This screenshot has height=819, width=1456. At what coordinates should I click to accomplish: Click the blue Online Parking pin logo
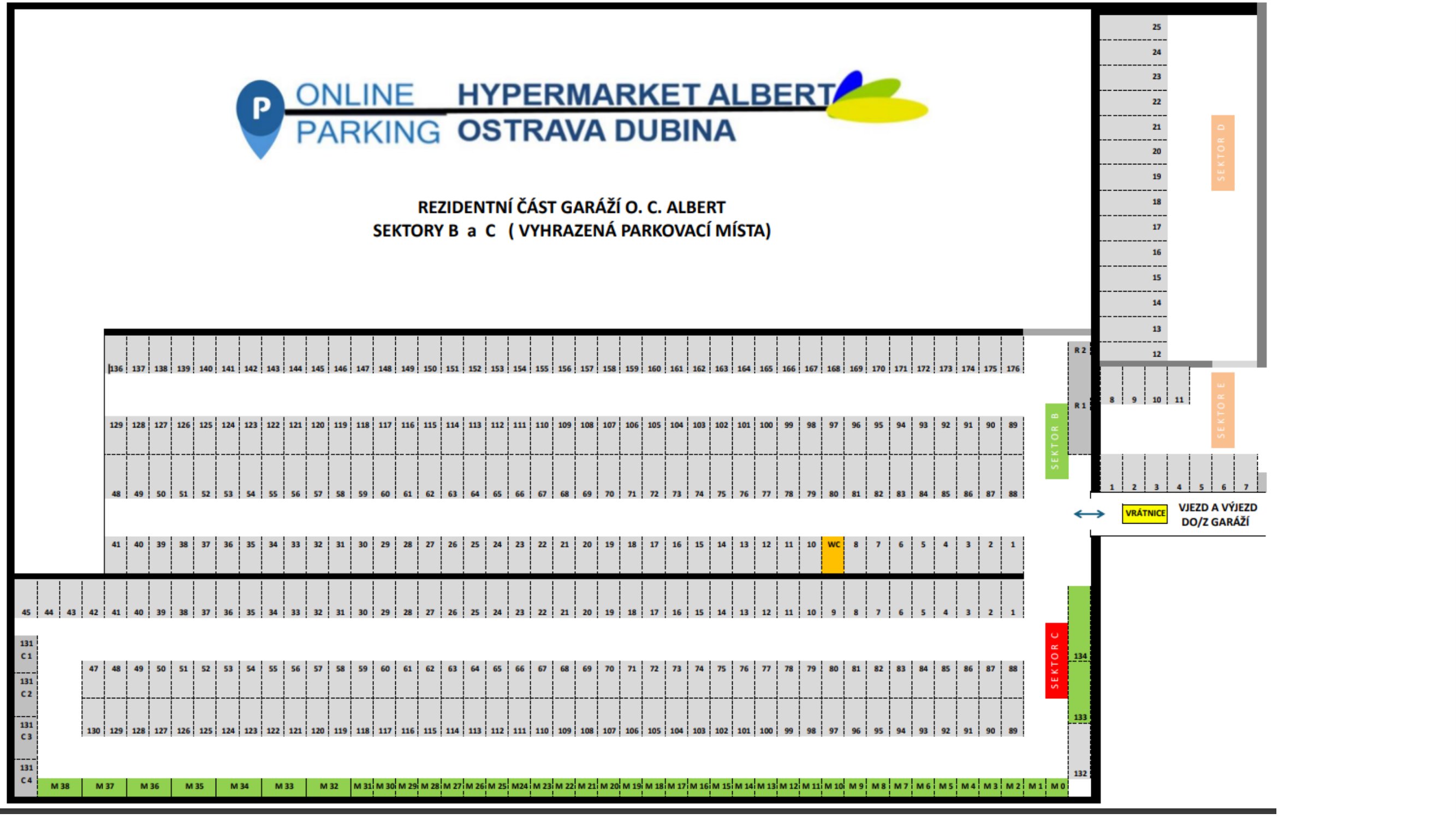(260, 119)
